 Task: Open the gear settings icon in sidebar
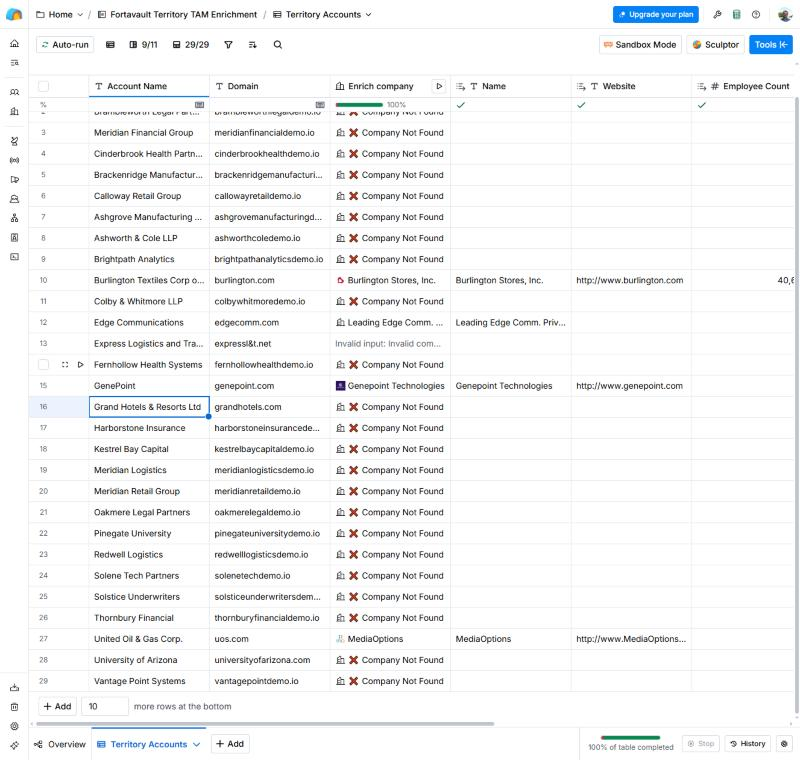pos(14,726)
